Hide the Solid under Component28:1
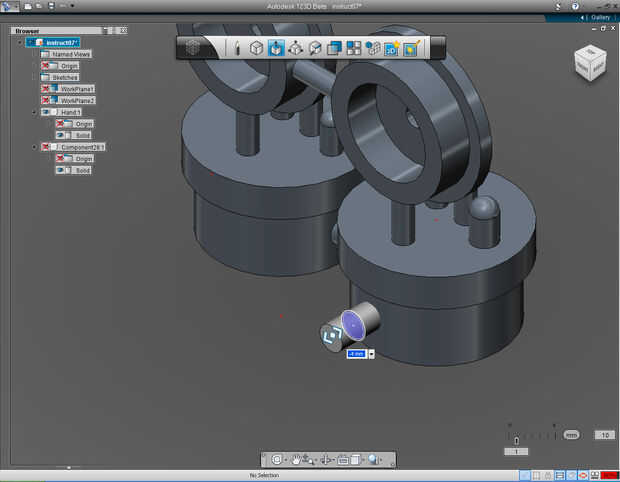This screenshot has width=620, height=482. (x=60, y=170)
